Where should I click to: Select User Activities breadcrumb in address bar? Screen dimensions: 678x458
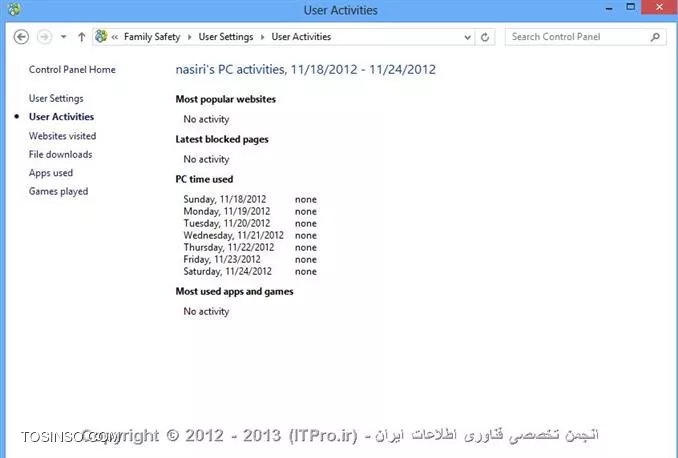click(301, 37)
